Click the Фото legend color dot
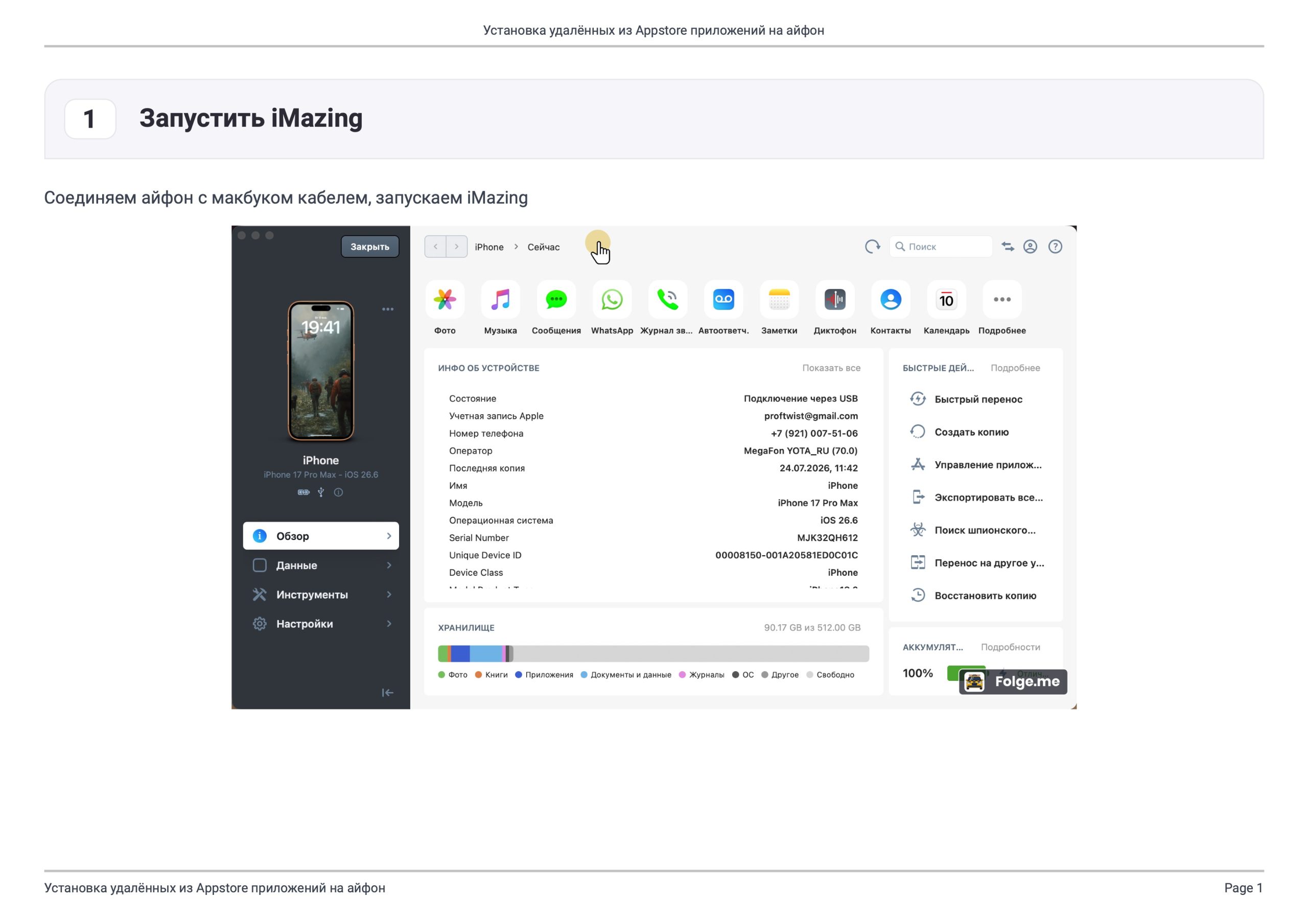1308x924 pixels. pos(441,675)
